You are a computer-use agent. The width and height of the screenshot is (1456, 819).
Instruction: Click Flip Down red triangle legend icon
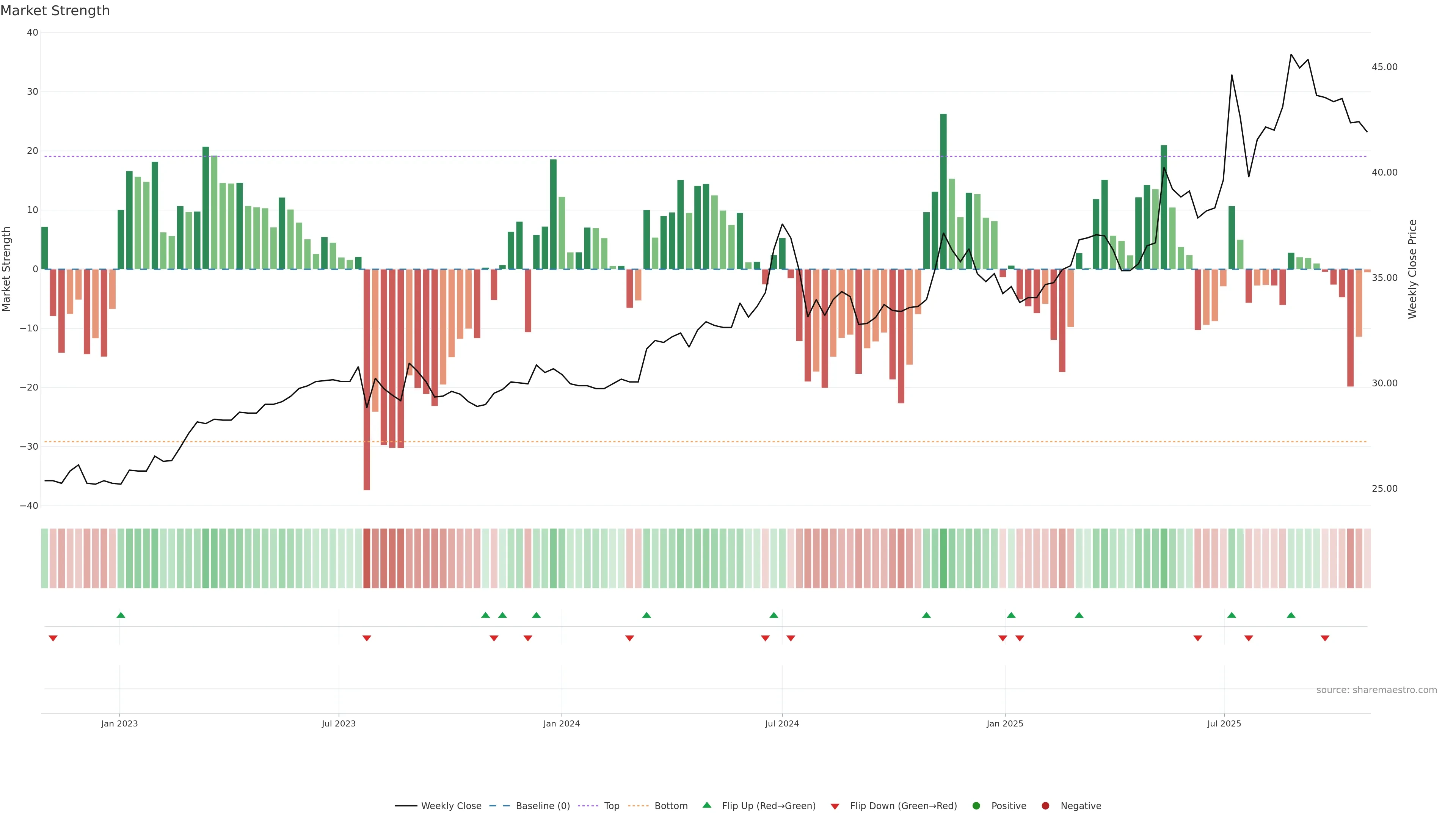click(x=835, y=806)
